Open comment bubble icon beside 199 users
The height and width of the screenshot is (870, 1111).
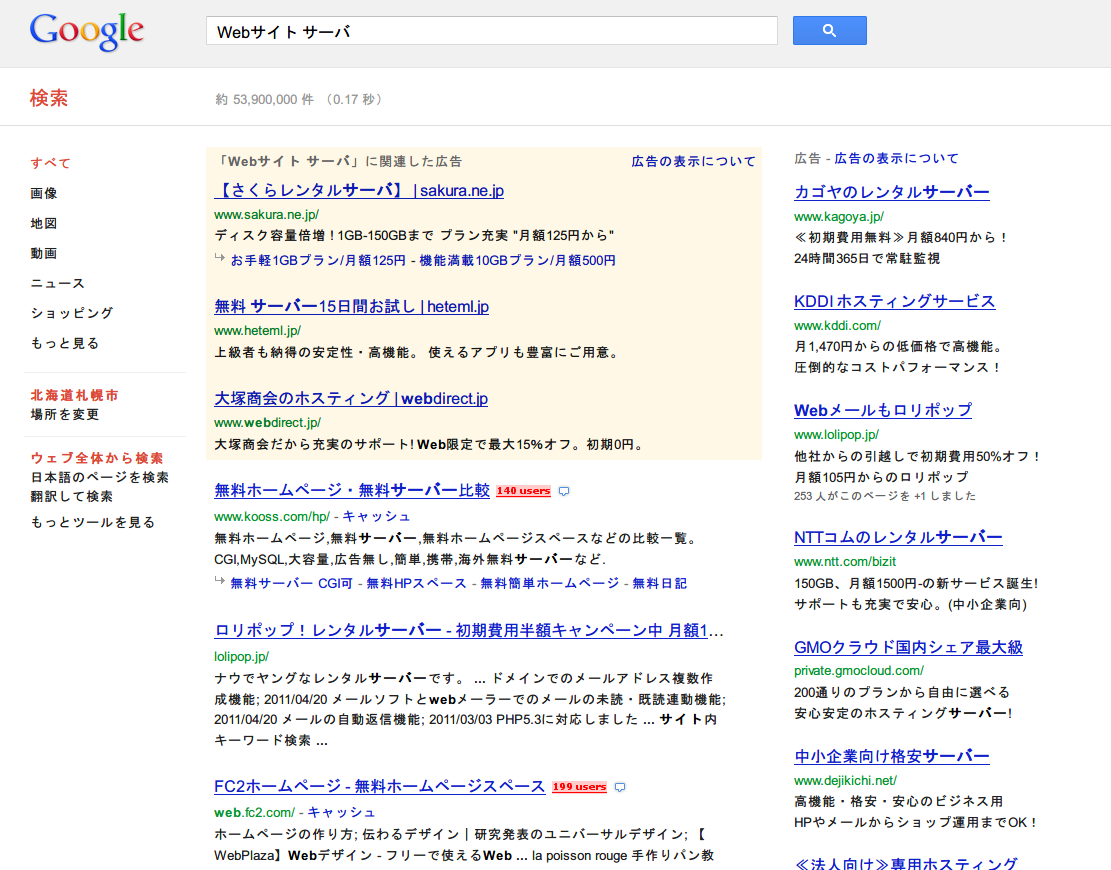pos(620,787)
